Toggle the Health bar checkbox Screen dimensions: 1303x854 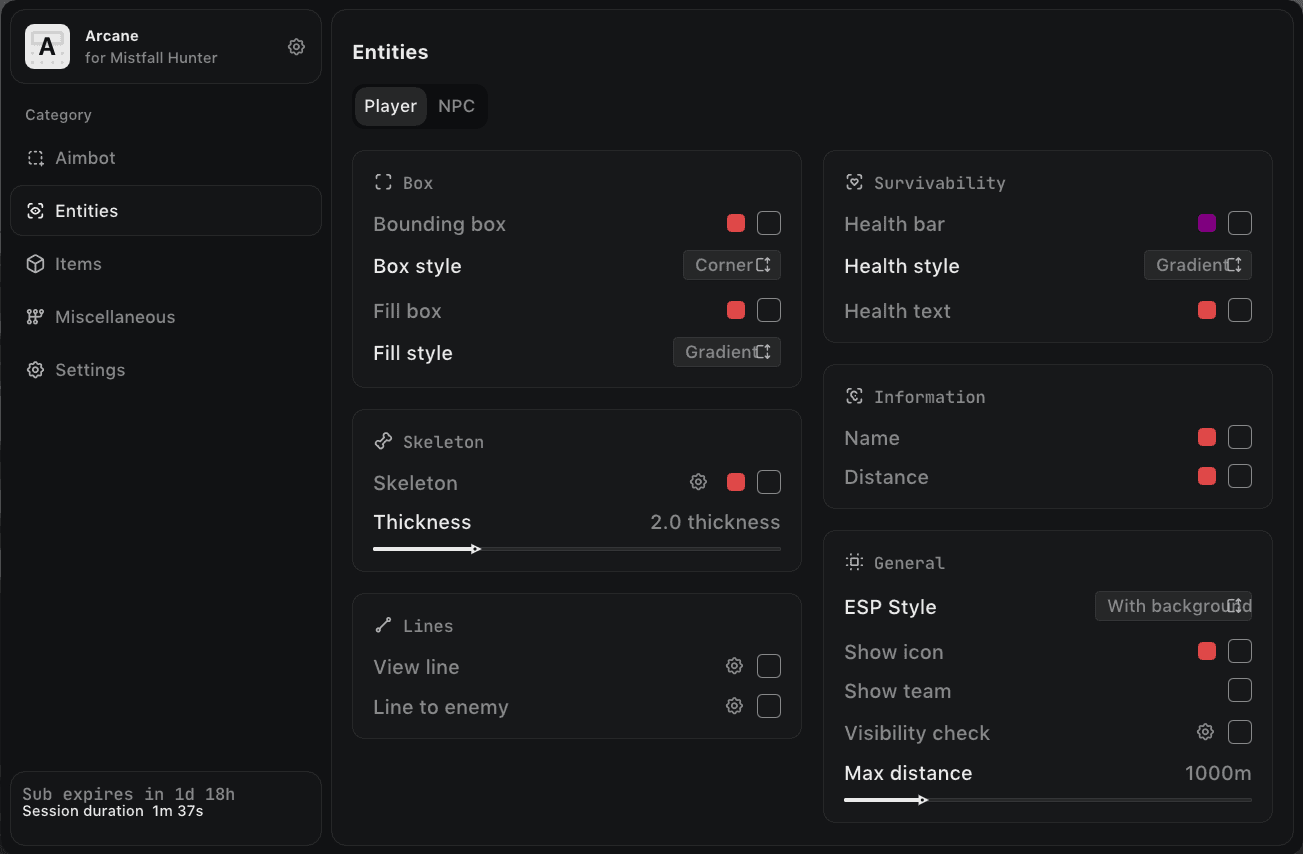click(1240, 223)
